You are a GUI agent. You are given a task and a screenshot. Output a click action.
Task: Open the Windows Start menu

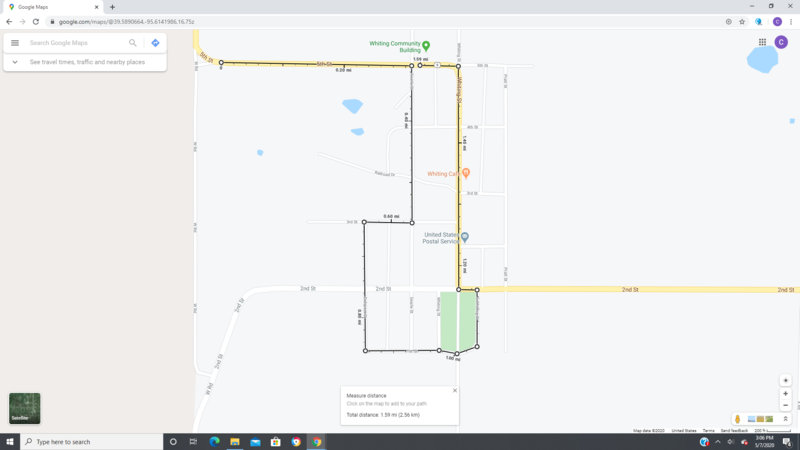(10, 442)
